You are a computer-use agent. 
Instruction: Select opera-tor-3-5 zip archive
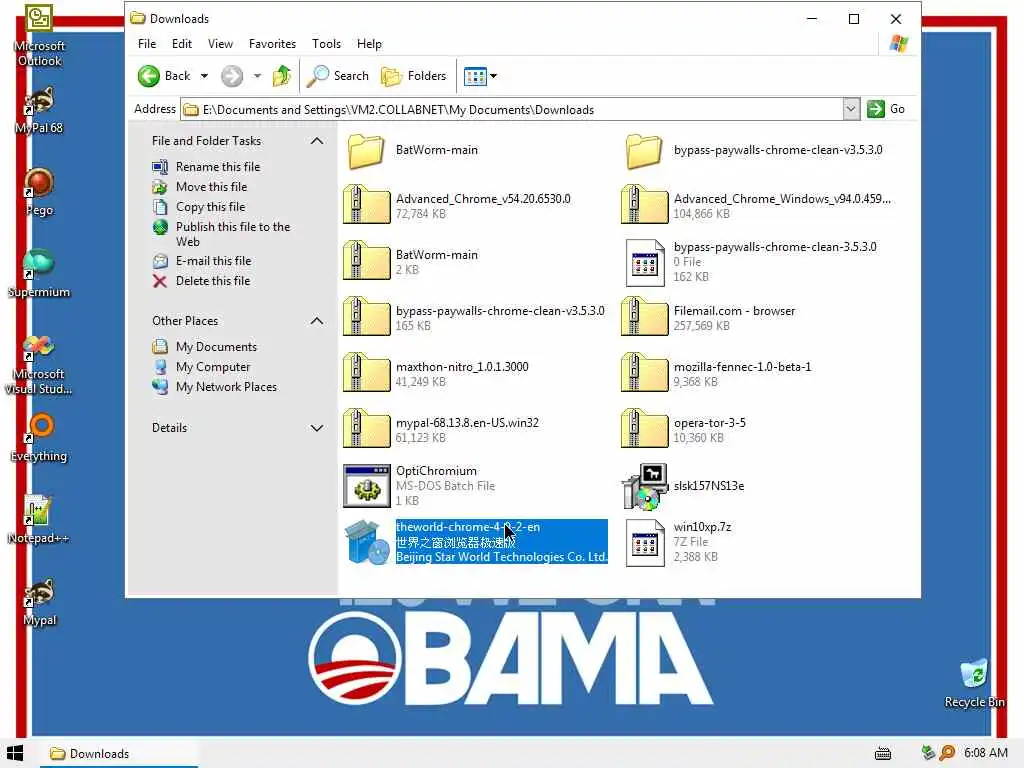[684, 429]
